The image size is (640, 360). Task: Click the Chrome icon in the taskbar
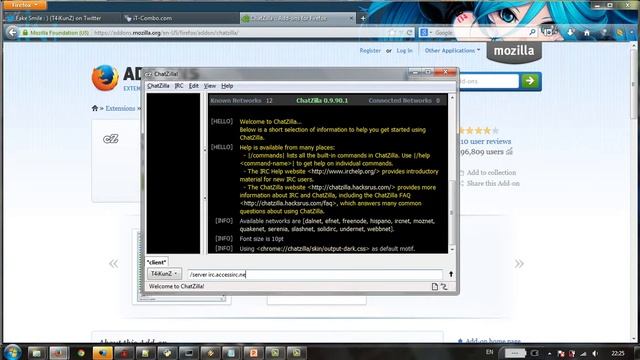[x=81, y=353]
